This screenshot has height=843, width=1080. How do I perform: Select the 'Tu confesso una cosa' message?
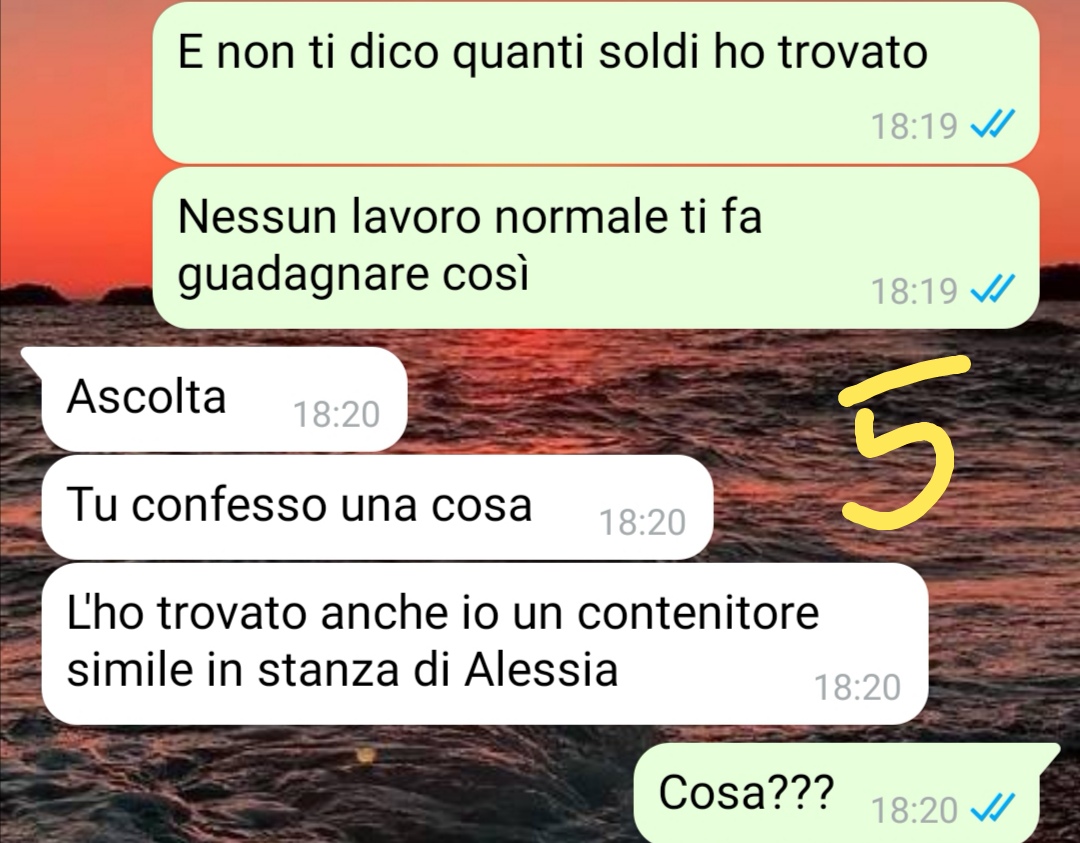tap(377, 508)
